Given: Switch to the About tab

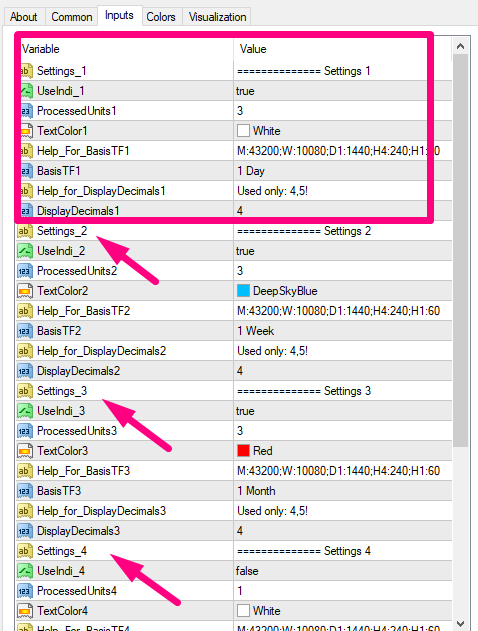Looking at the screenshot, I should tap(23, 17).
